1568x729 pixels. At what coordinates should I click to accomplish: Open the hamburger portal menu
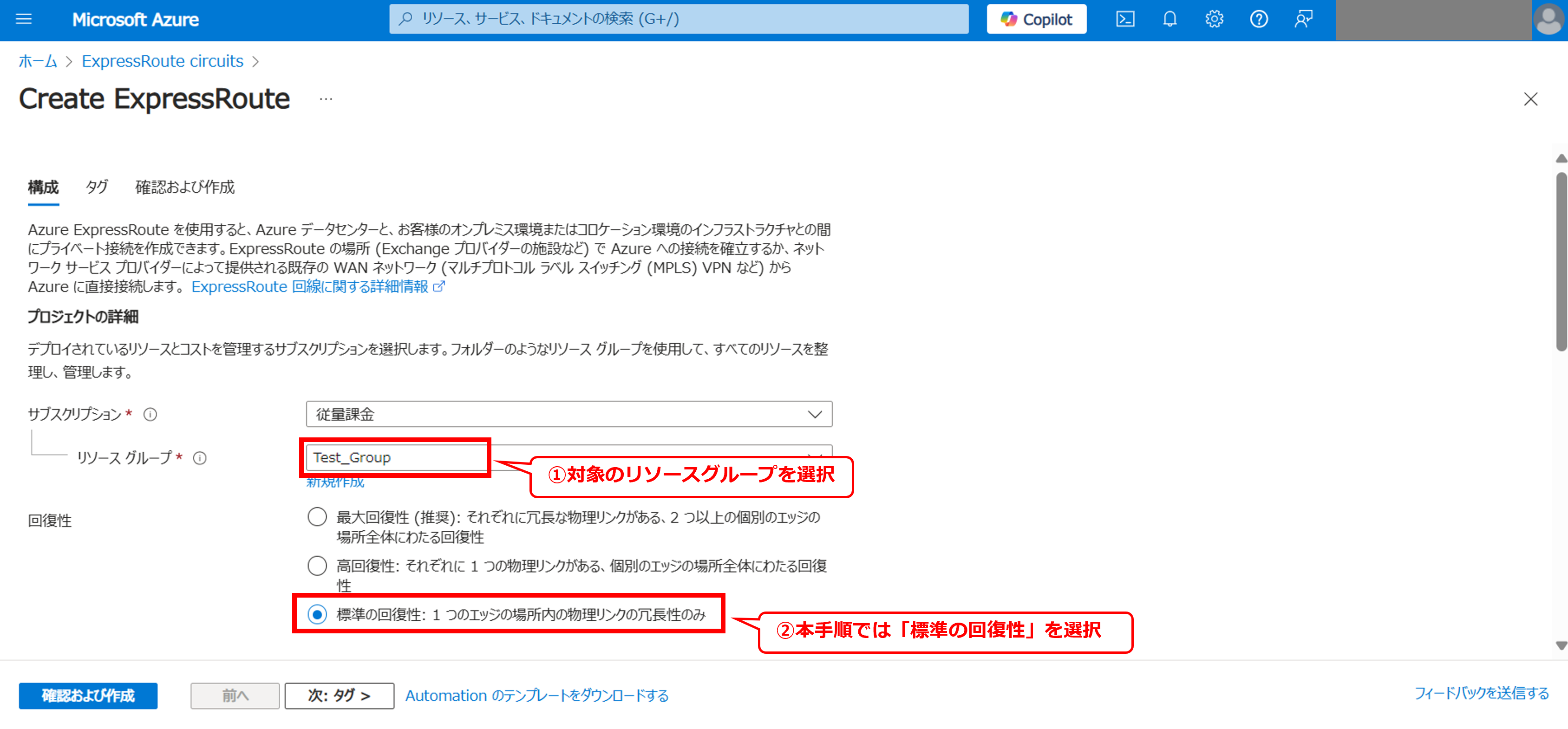pos(24,20)
